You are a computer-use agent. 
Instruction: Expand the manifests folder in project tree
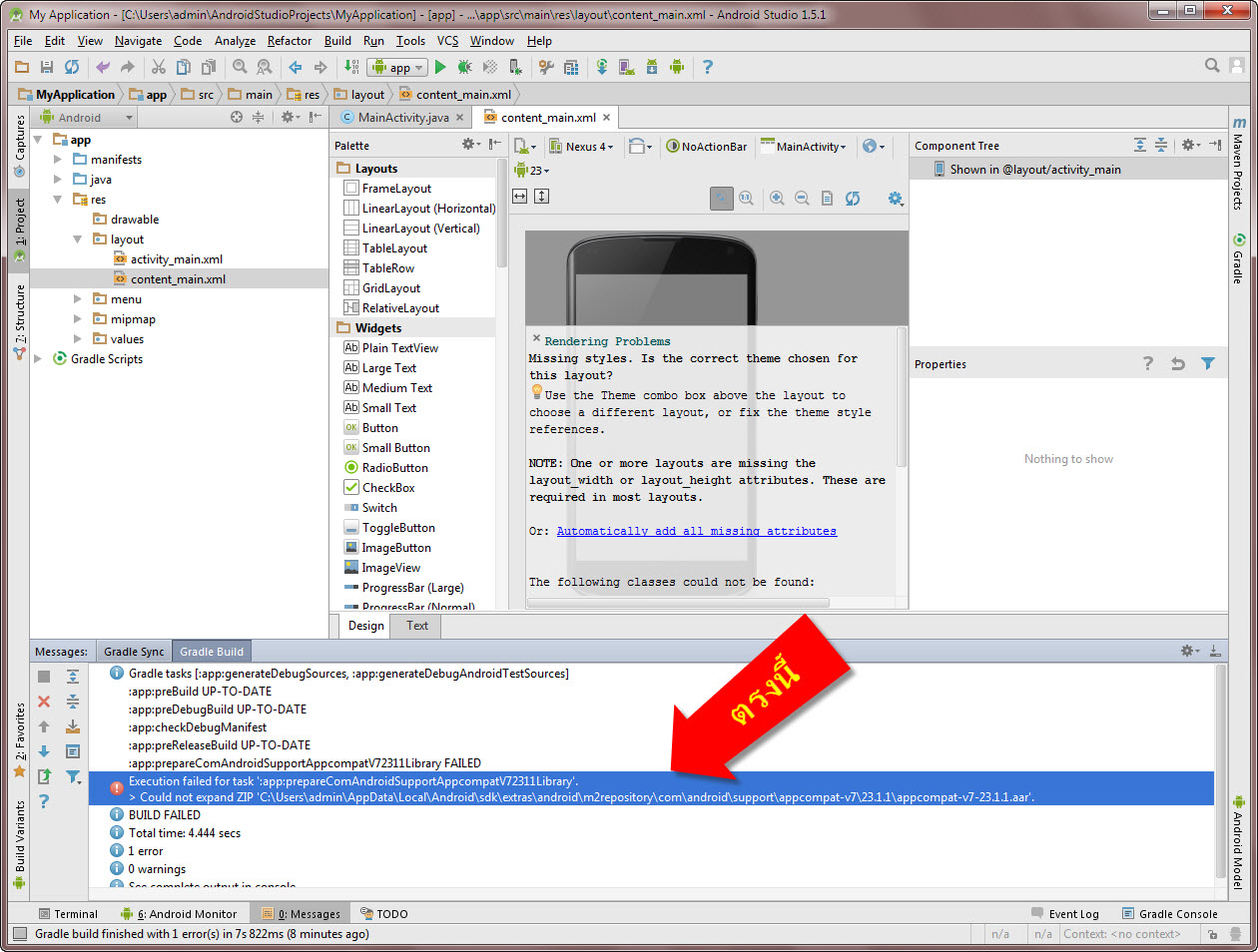58,160
